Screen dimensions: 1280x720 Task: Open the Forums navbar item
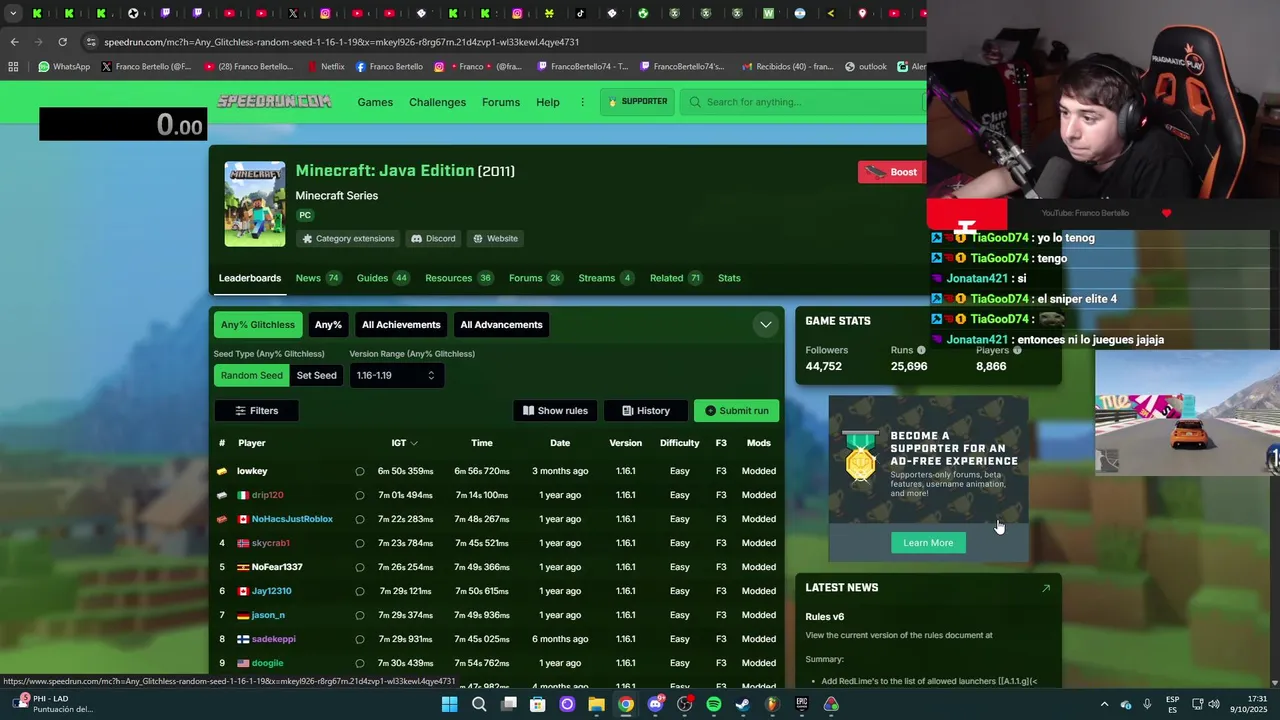pyautogui.click(x=501, y=102)
